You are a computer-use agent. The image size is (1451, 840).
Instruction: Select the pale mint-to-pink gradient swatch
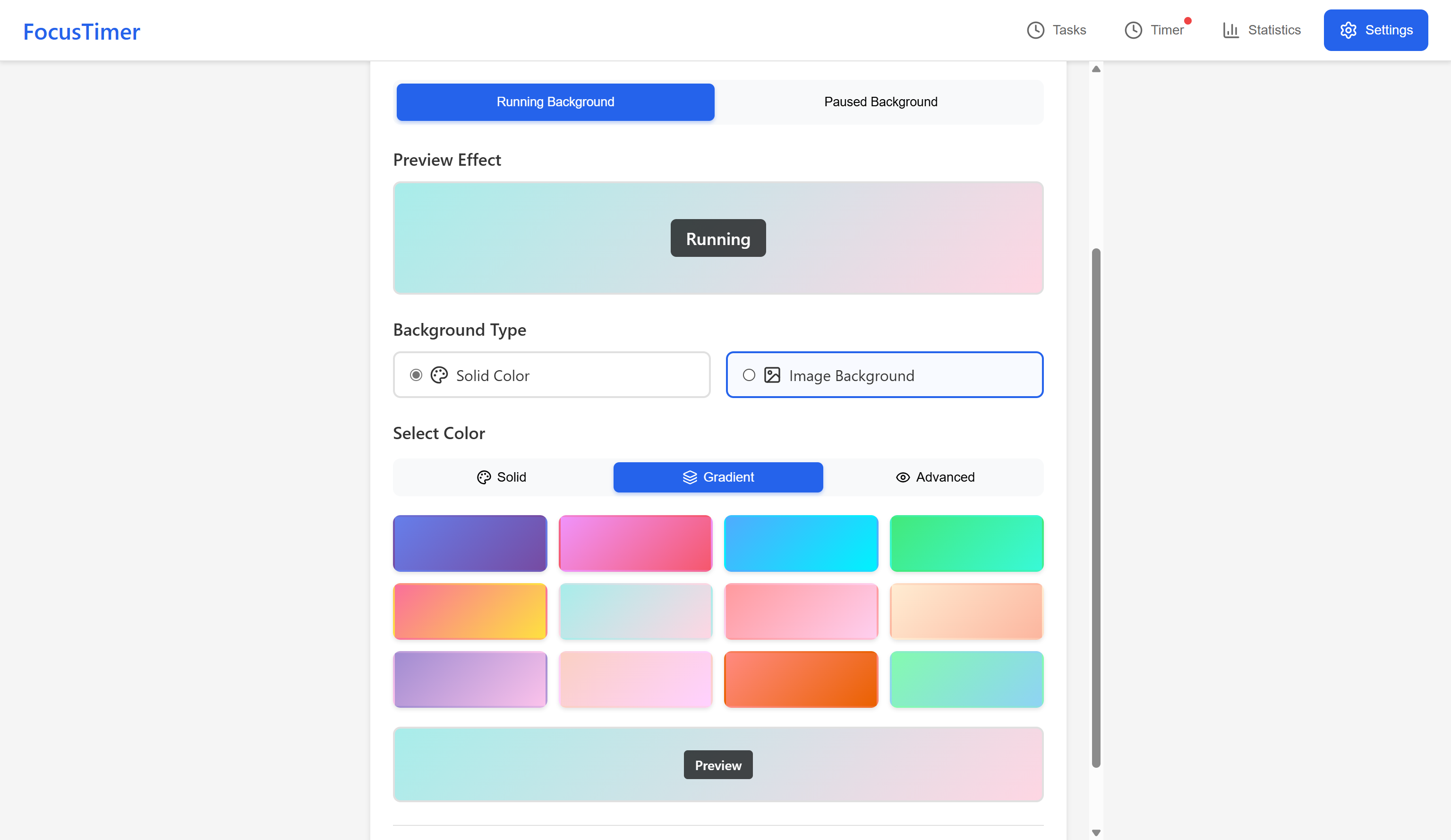coord(636,611)
